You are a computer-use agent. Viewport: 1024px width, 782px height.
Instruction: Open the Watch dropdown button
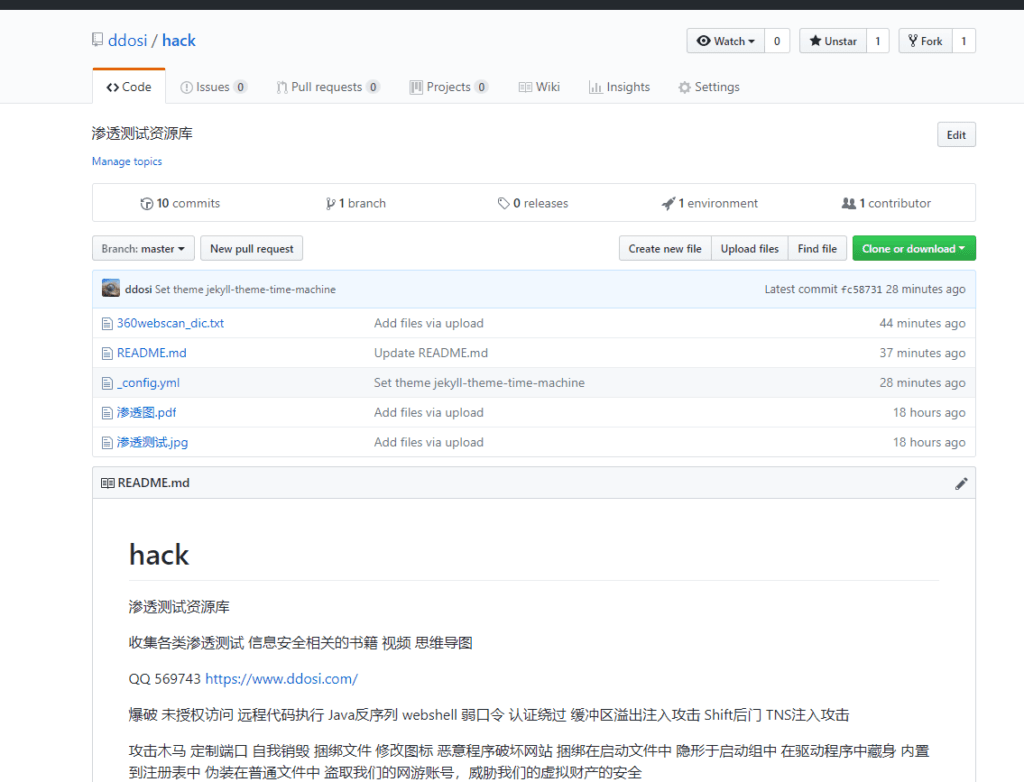pyautogui.click(x=726, y=41)
